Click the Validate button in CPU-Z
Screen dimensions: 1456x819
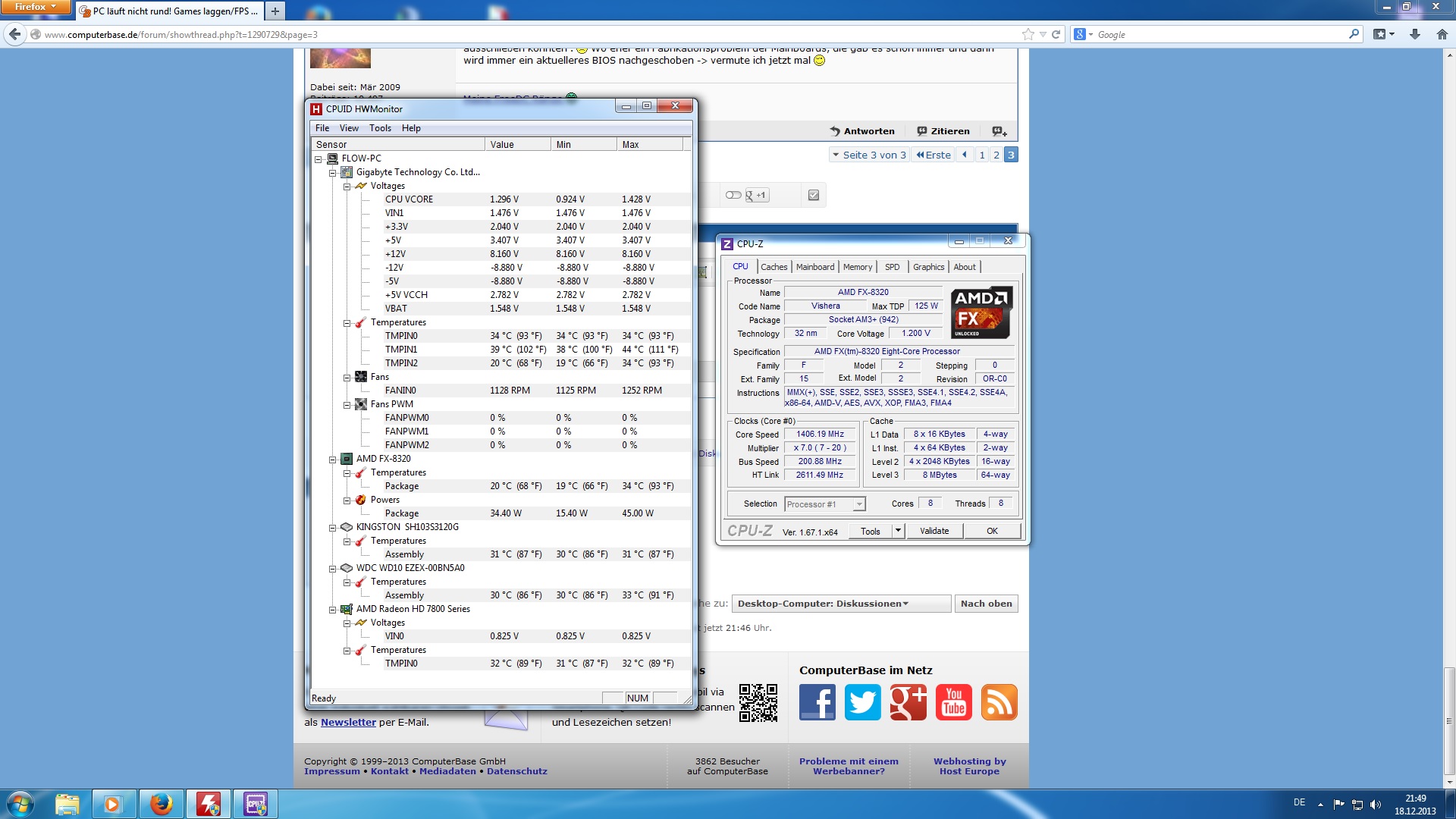pyautogui.click(x=934, y=531)
